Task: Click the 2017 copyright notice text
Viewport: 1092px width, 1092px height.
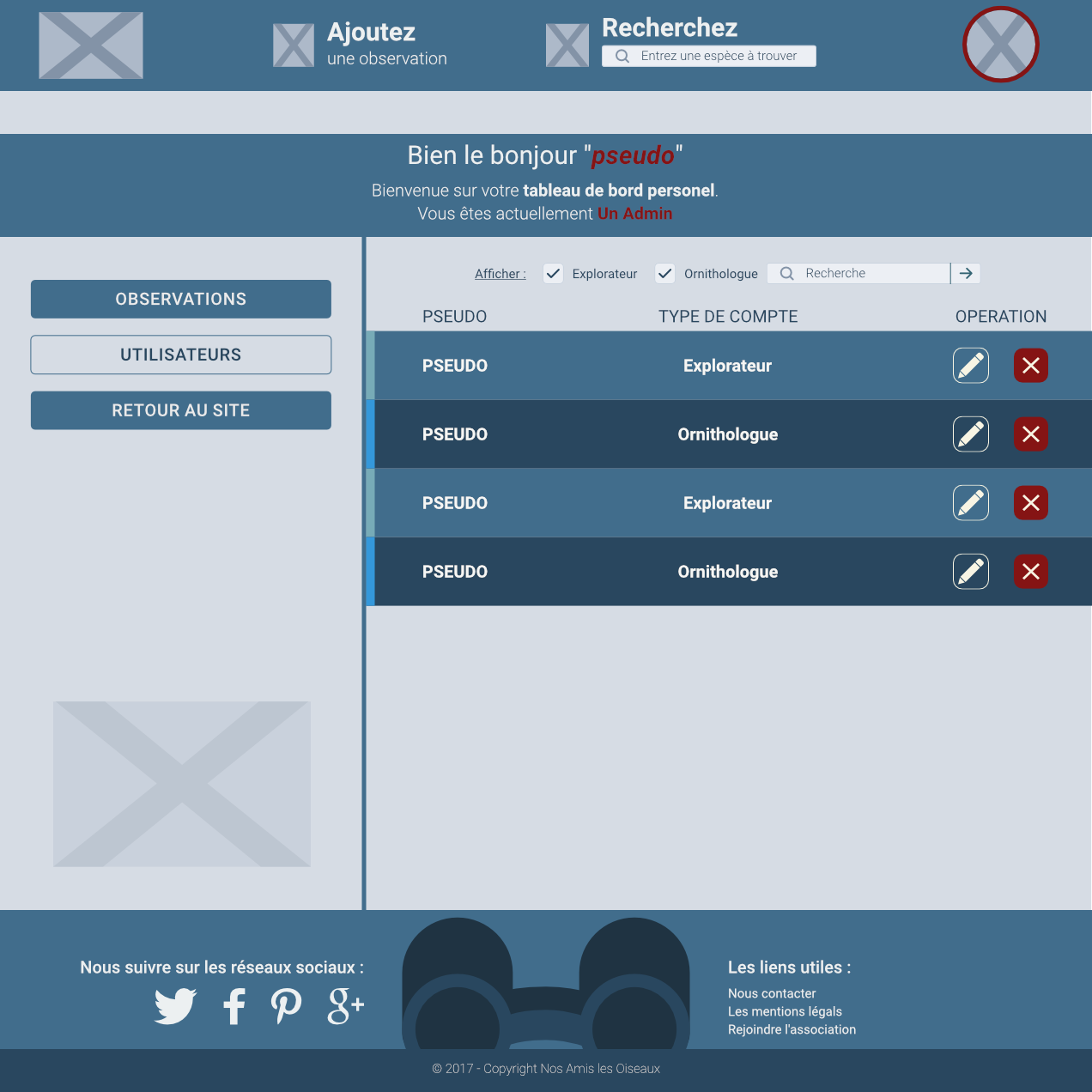Action: coord(546,1069)
